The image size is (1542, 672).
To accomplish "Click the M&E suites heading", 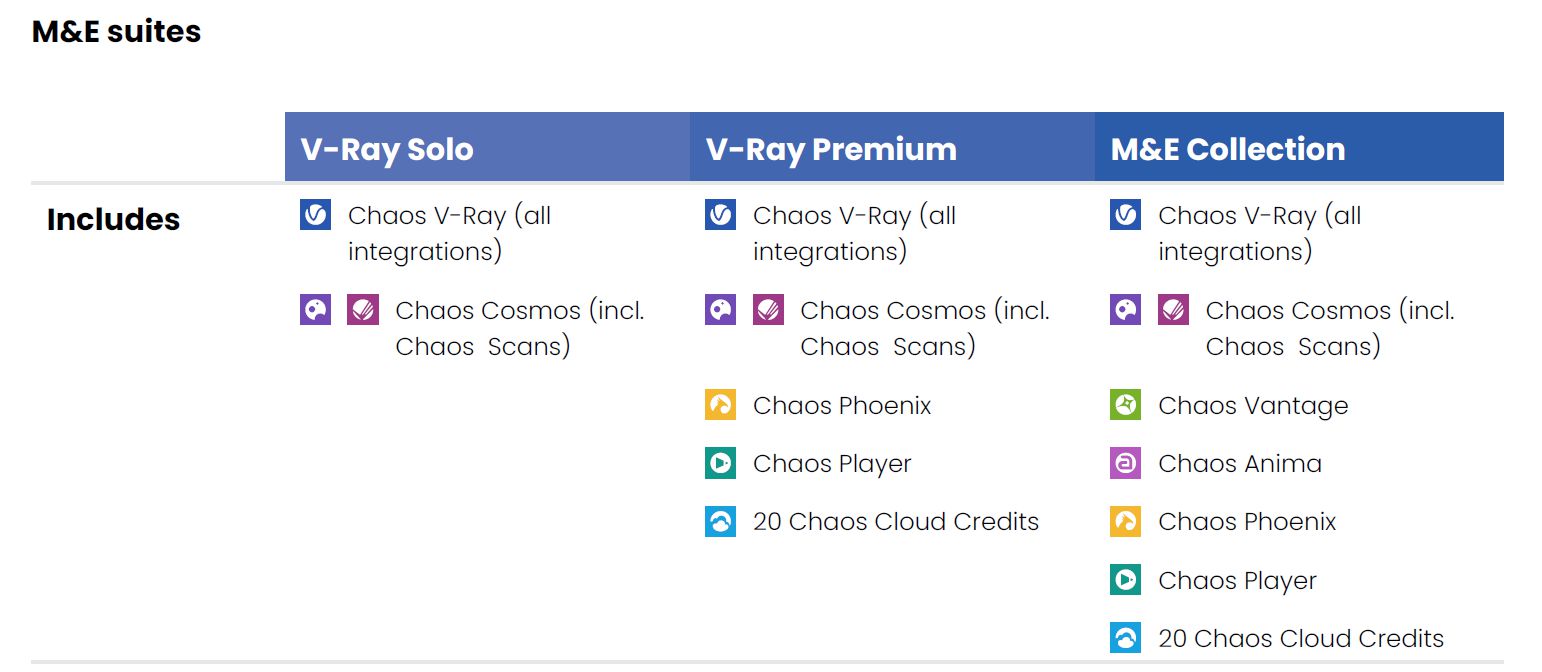I will pyautogui.click(x=116, y=32).
